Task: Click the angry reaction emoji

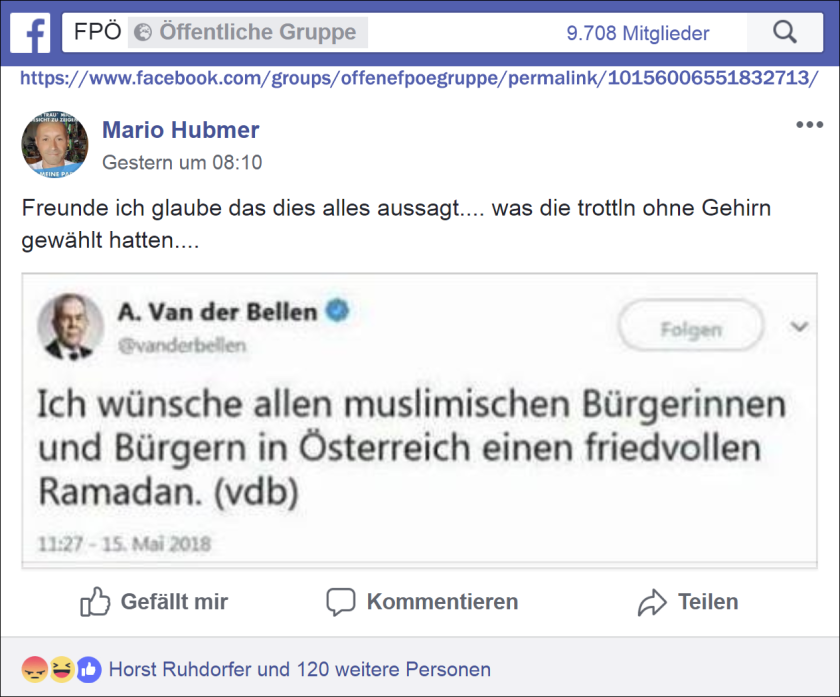Action: click(x=35, y=670)
